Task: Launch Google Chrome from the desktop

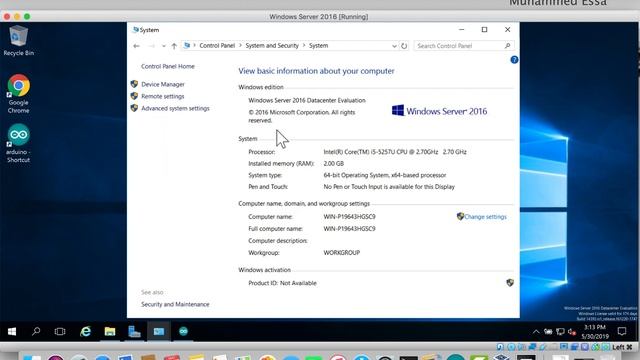Action: coord(18,93)
